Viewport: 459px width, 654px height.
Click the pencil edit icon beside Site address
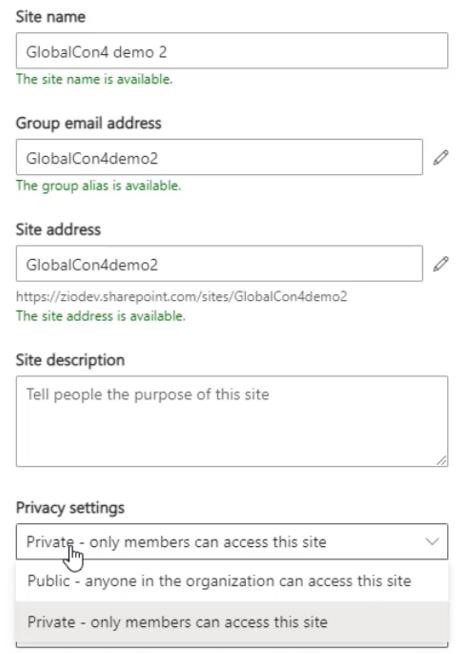click(441, 264)
